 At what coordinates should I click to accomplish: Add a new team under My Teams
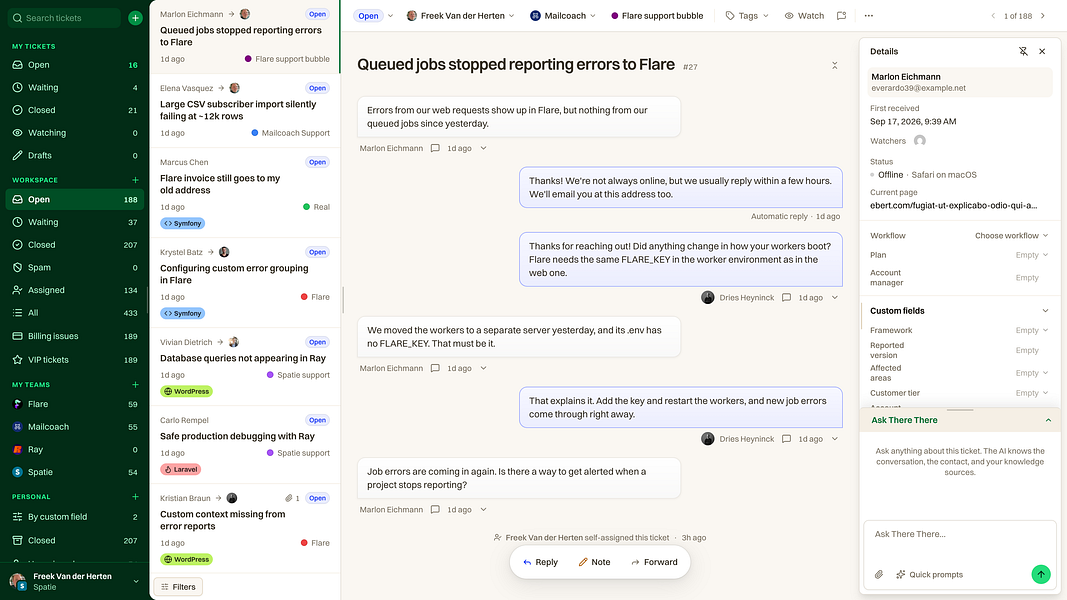[135, 385]
